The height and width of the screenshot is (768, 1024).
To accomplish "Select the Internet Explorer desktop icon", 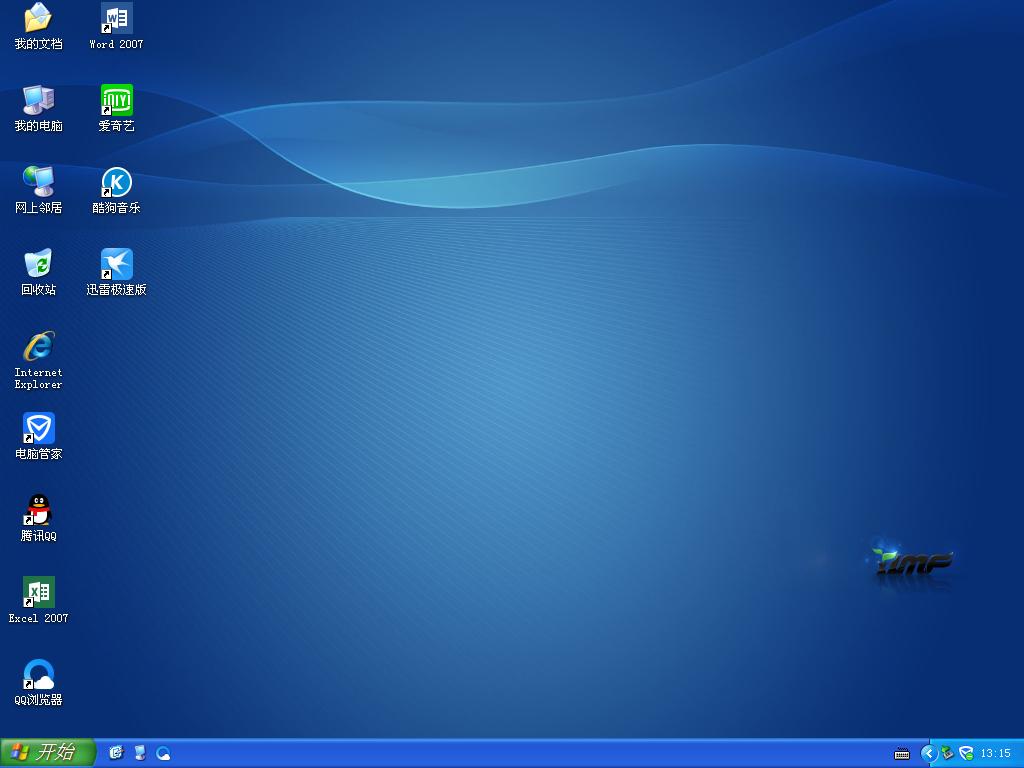I will click(38, 347).
